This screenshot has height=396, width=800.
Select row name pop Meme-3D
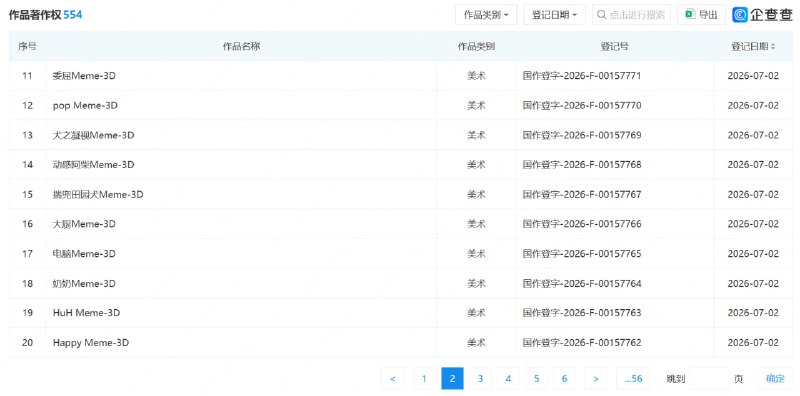click(x=85, y=106)
